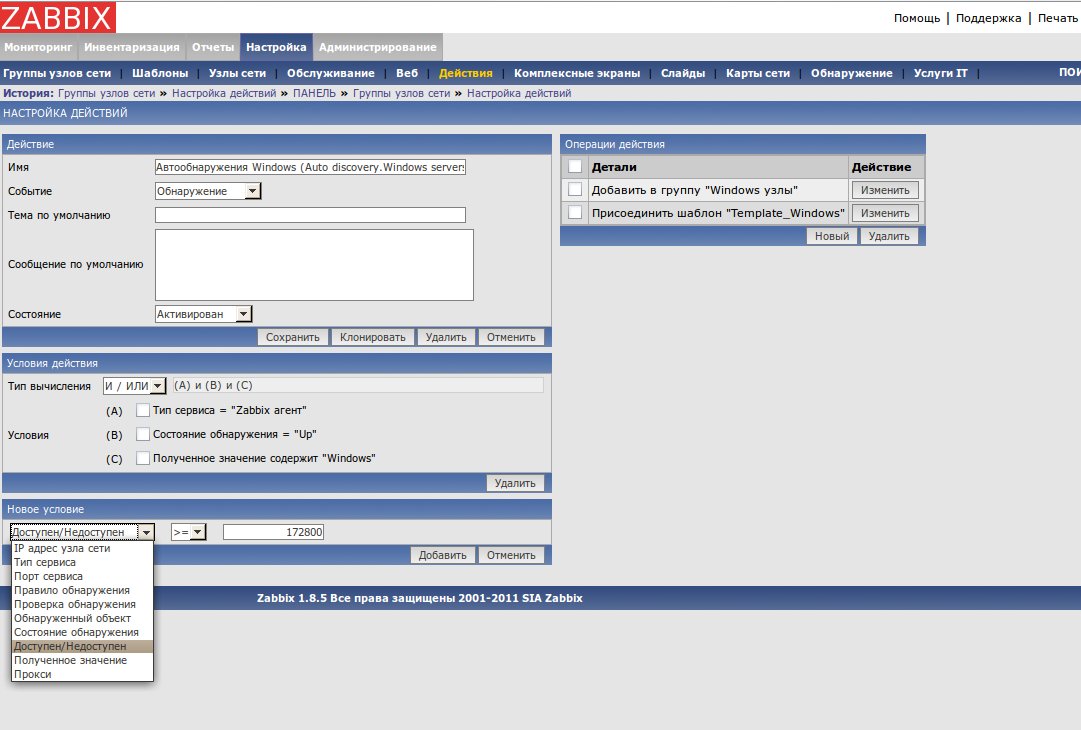Select Проверка обнаружения dropdown option
Image resolution: width=1081 pixels, height=730 pixels.
[x=82, y=604]
